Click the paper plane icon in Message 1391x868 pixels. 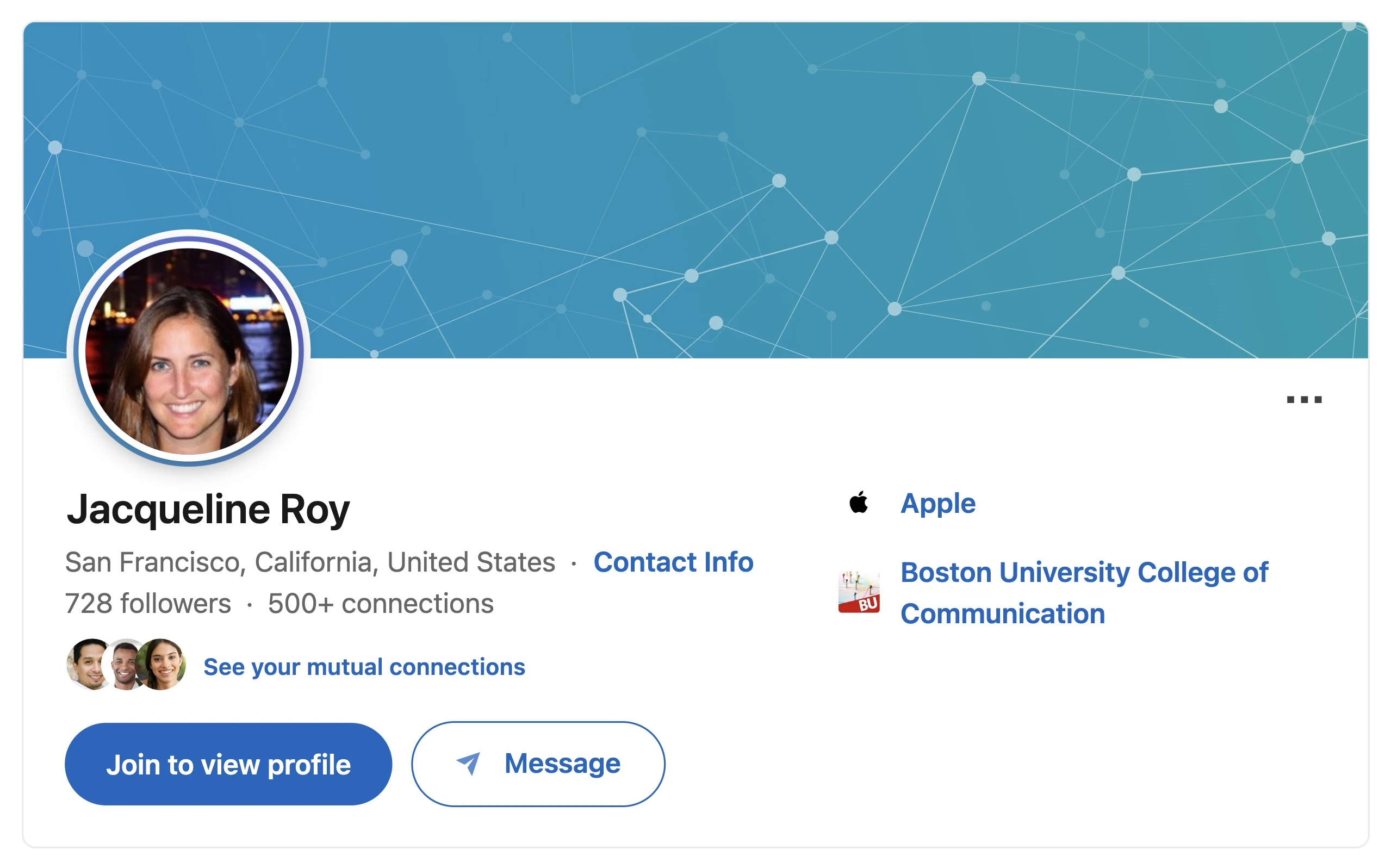tap(469, 764)
